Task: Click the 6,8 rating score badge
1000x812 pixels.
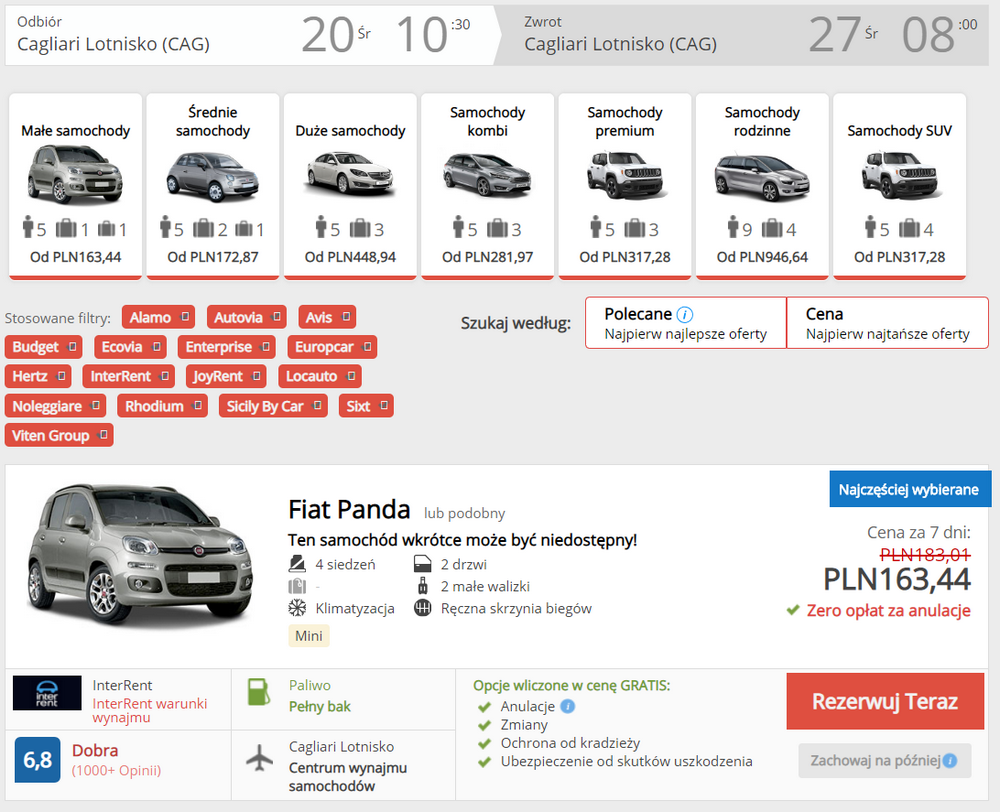Action: click(38, 760)
